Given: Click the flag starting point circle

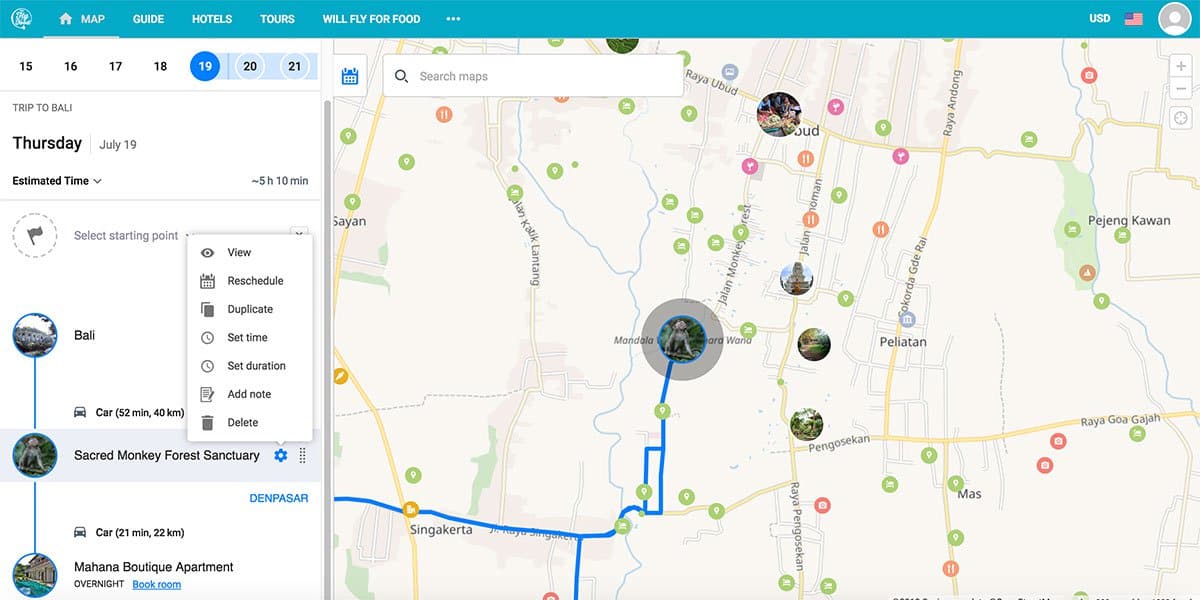Looking at the screenshot, I should coord(35,236).
